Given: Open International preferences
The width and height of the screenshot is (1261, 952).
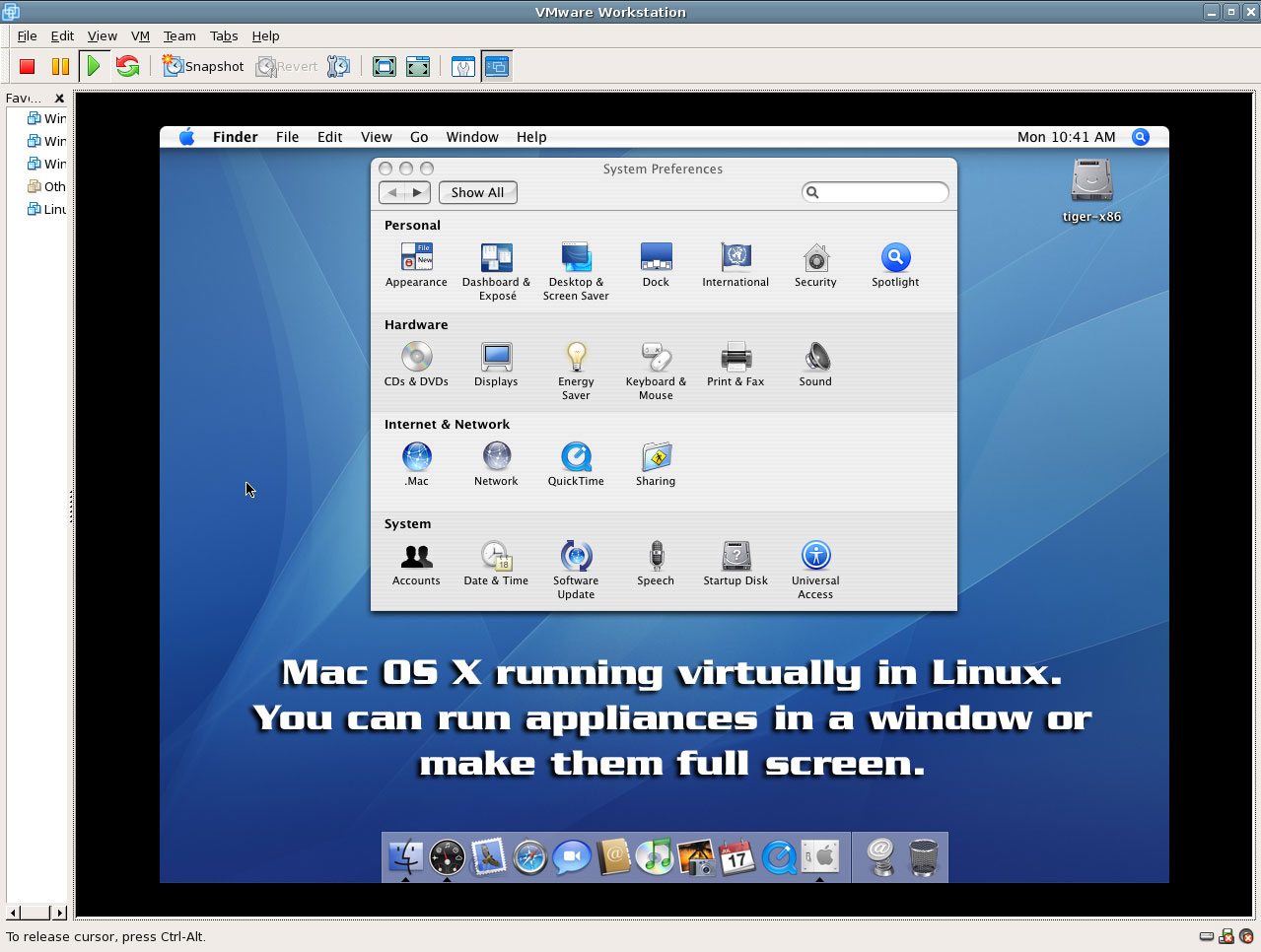Looking at the screenshot, I should (736, 266).
